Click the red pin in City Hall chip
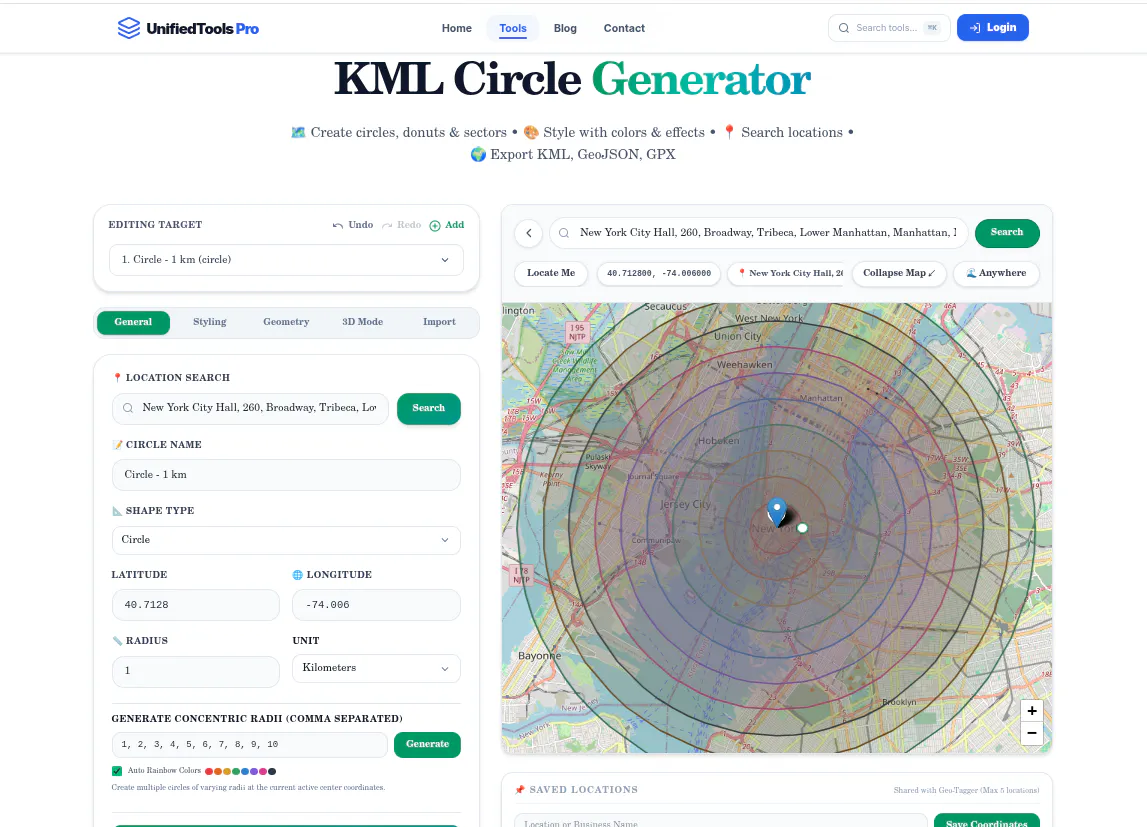The image size is (1147, 827). tap(742, 273)
